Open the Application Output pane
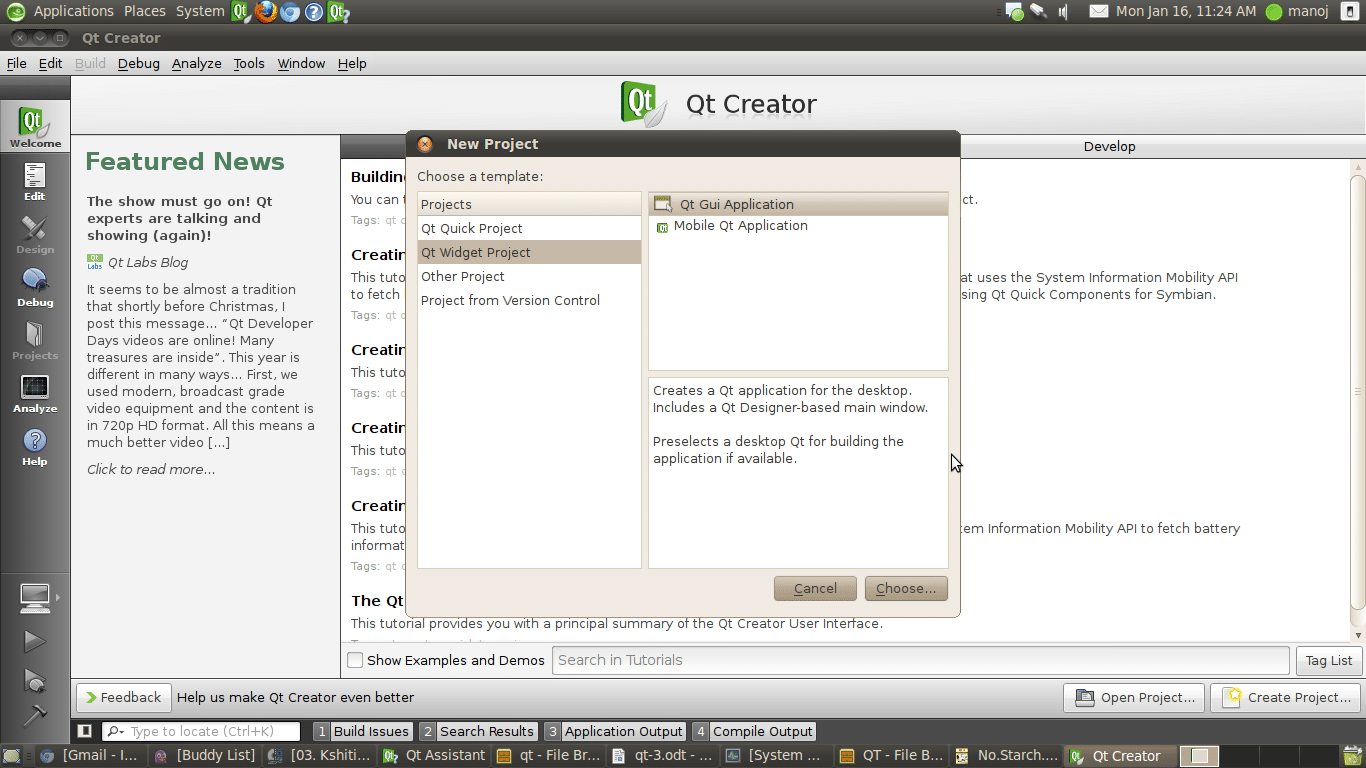The image size is (1366, 768). 615,731
